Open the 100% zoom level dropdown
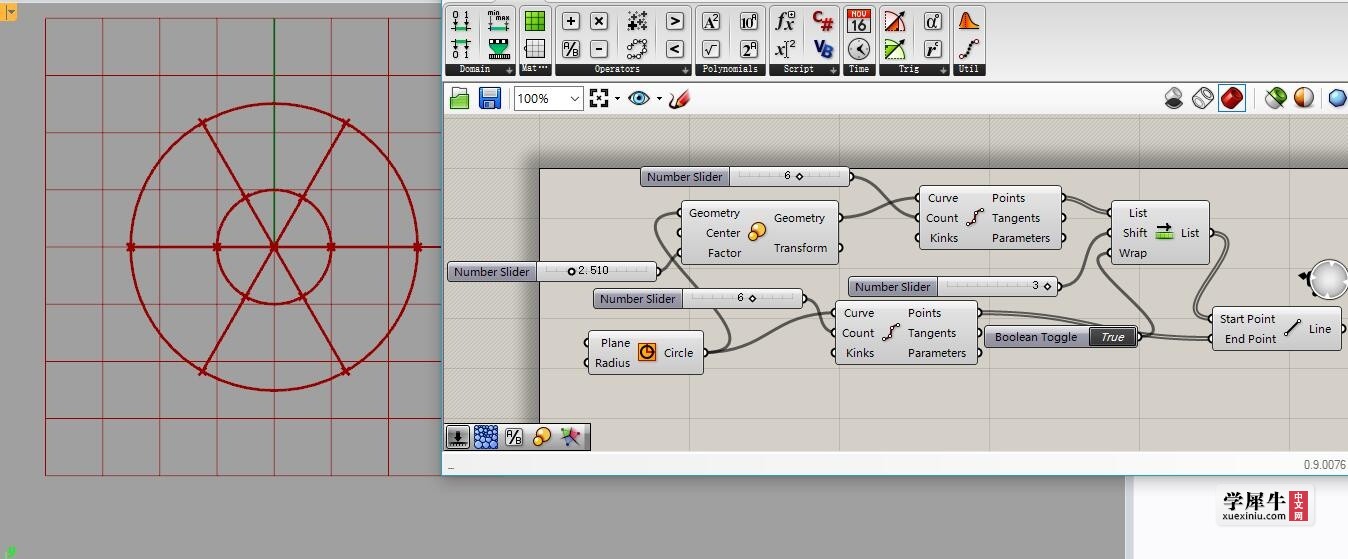1348x559 pixels. coord(575,98)
